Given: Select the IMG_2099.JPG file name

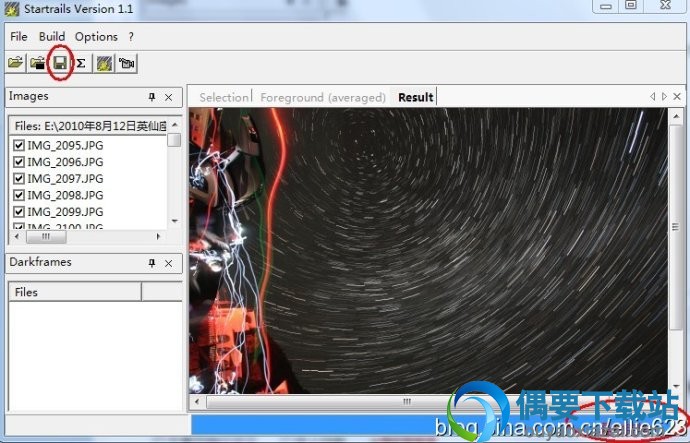Looking at the screenshot, I should (65, 212).
